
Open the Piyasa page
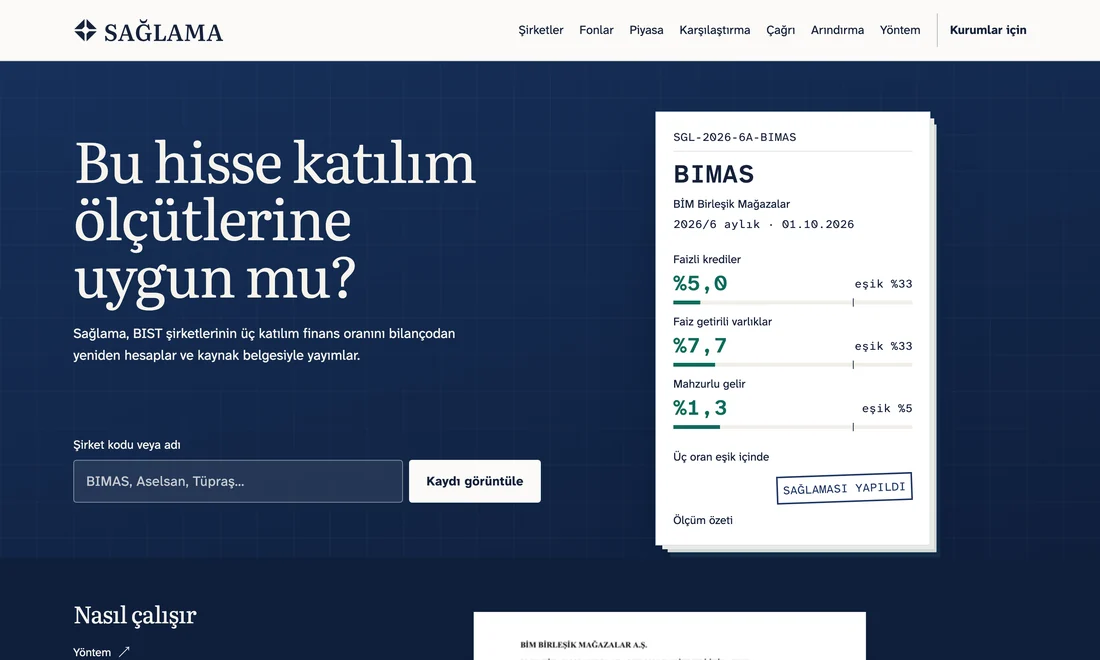[x=646, y=30]
